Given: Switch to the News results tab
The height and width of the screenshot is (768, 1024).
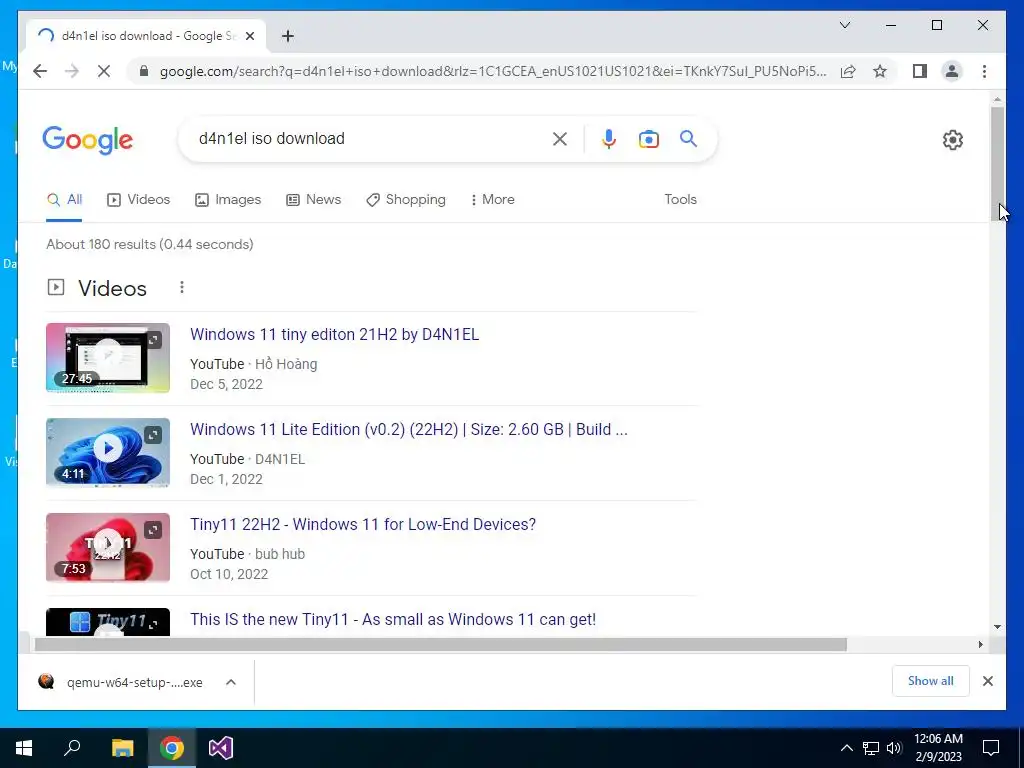Looking at the screenshot, I should (x=313, y=199).
